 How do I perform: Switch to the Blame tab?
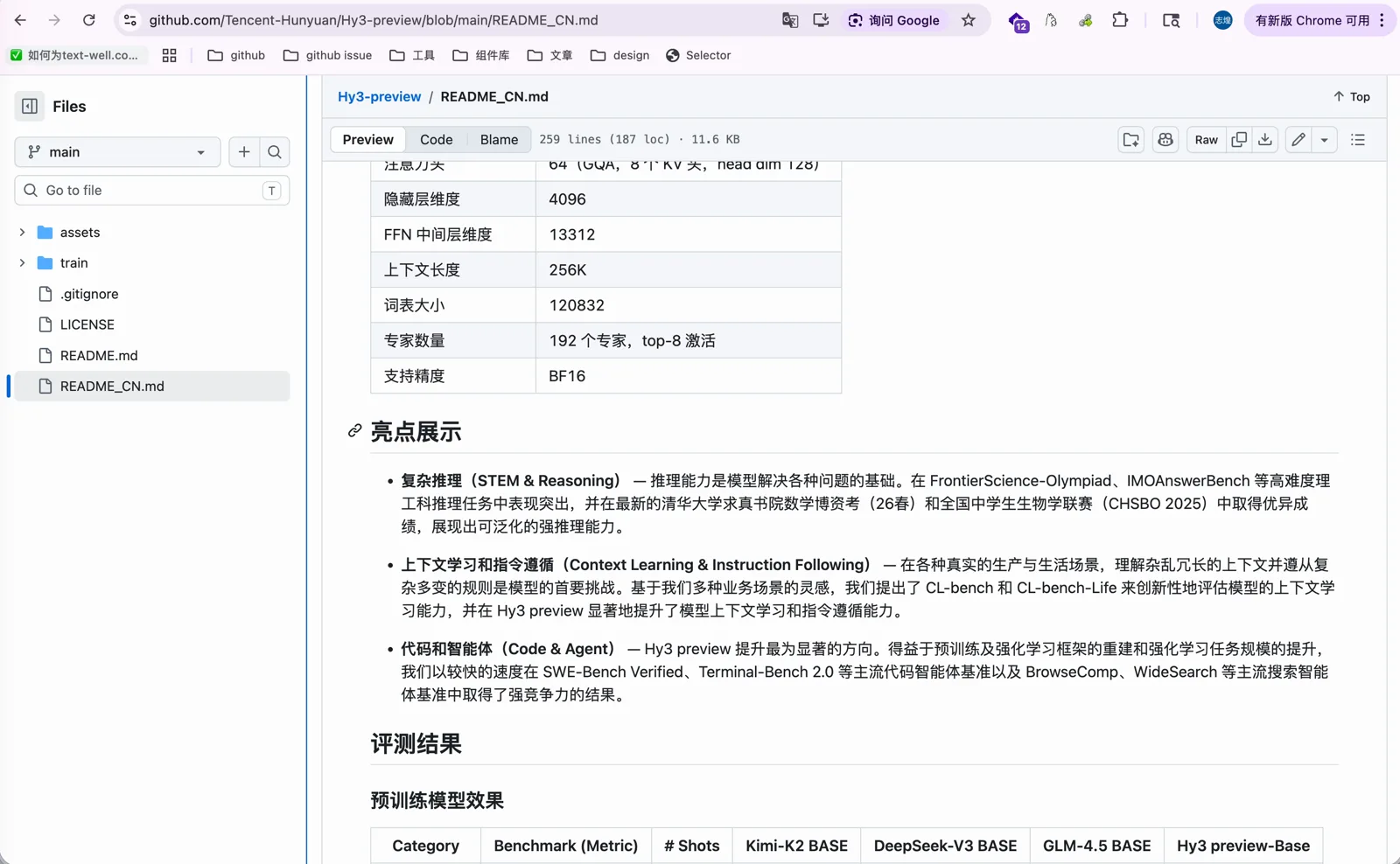(499, 140)
